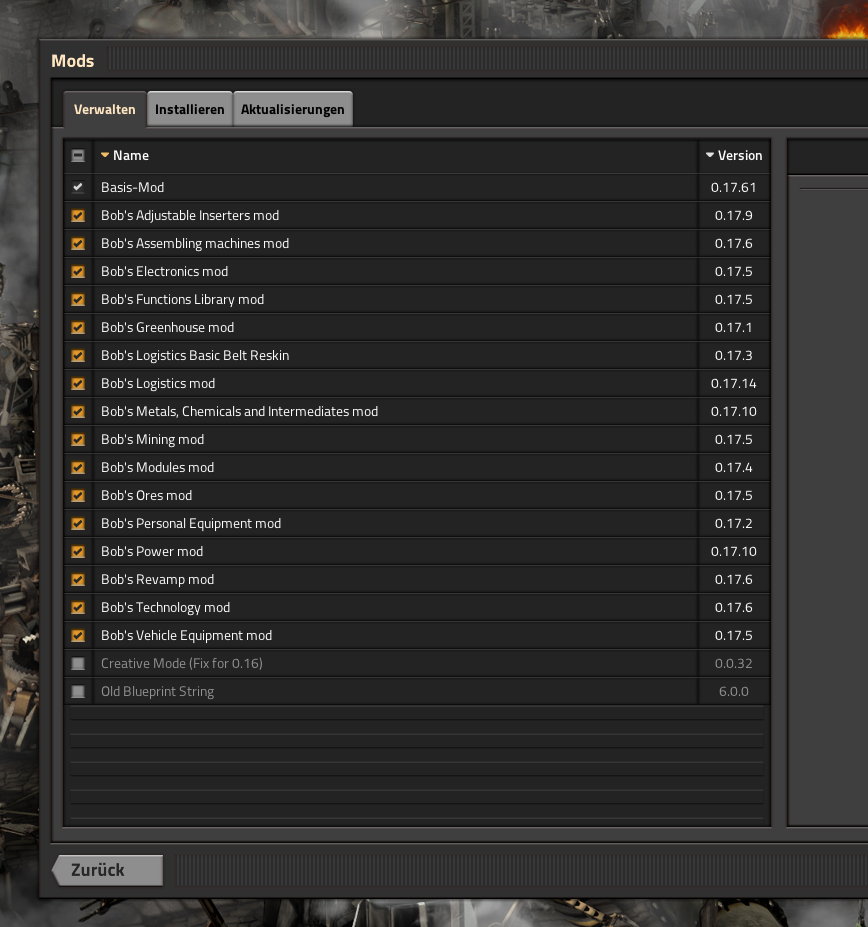The width and height of the screenshot is (868, 927).
Task: Disable Bob's Electronics mod checkbox
Action: (x=77, y=271)
